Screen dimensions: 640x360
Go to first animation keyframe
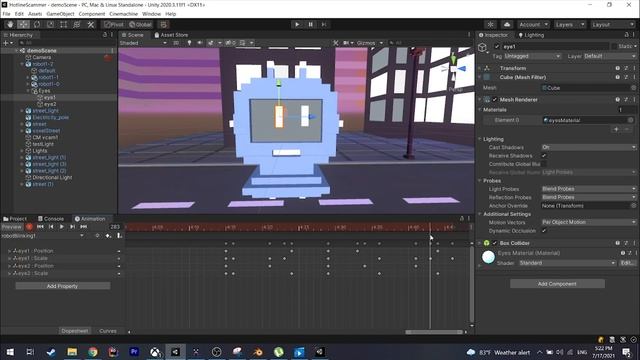coord(40,227)
